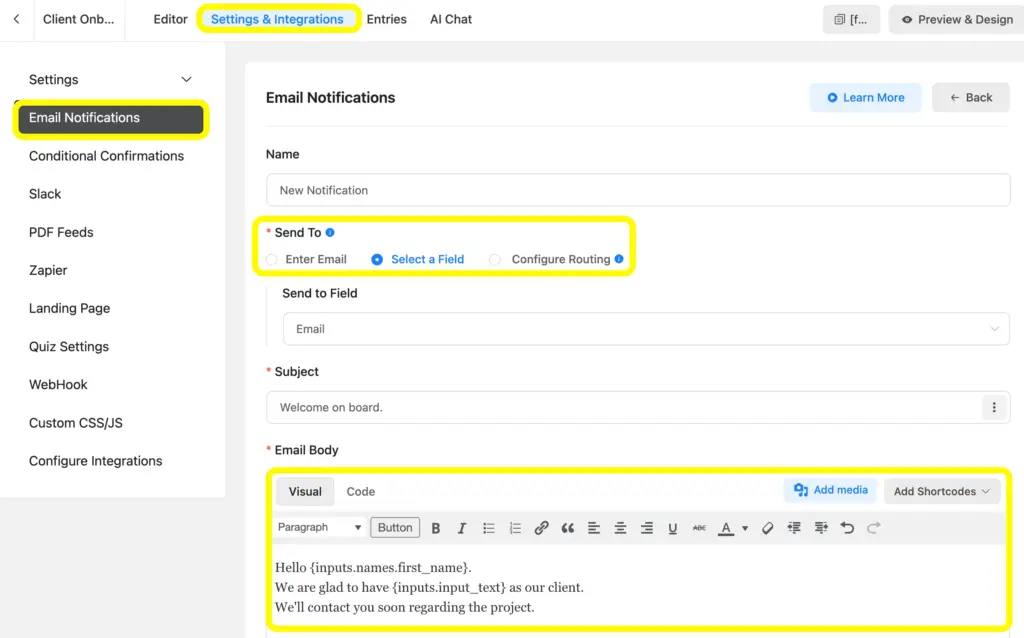Click into the email body text area
Viewport: 1024px width, 638px height.
pos(638,587)
